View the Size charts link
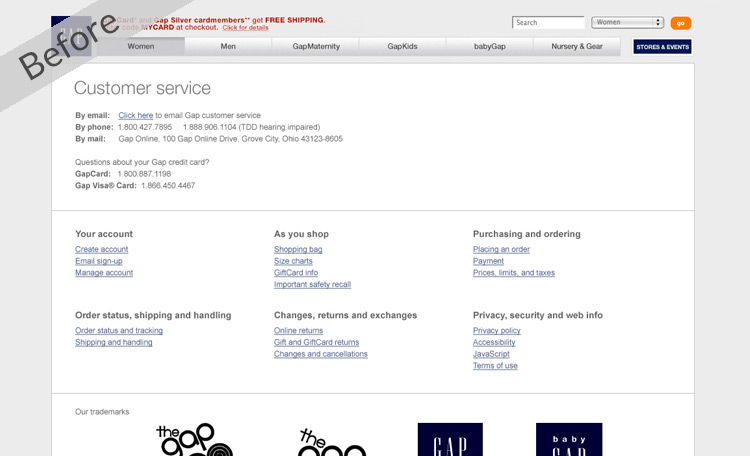750x456 pixels. [293, 261]
